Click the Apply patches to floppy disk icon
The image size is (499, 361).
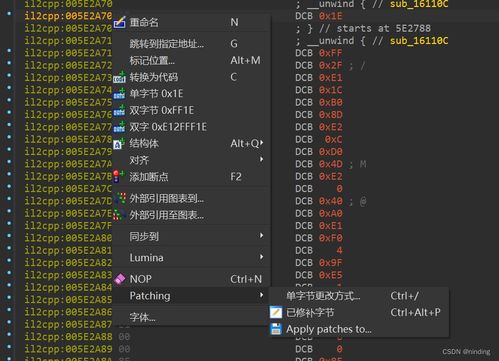276,329
